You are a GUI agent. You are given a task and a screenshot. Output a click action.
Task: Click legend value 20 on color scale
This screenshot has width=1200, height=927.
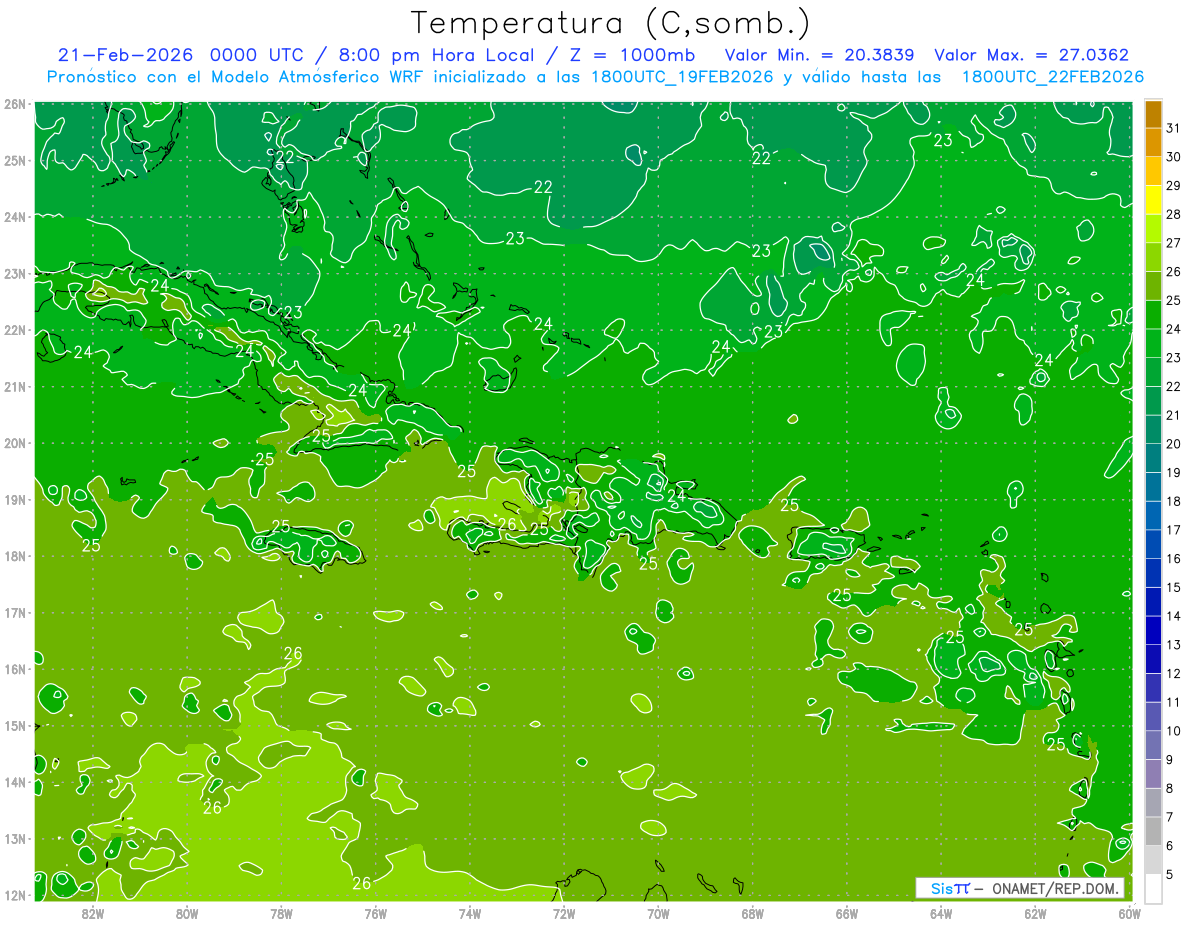tap(1174, 443)
